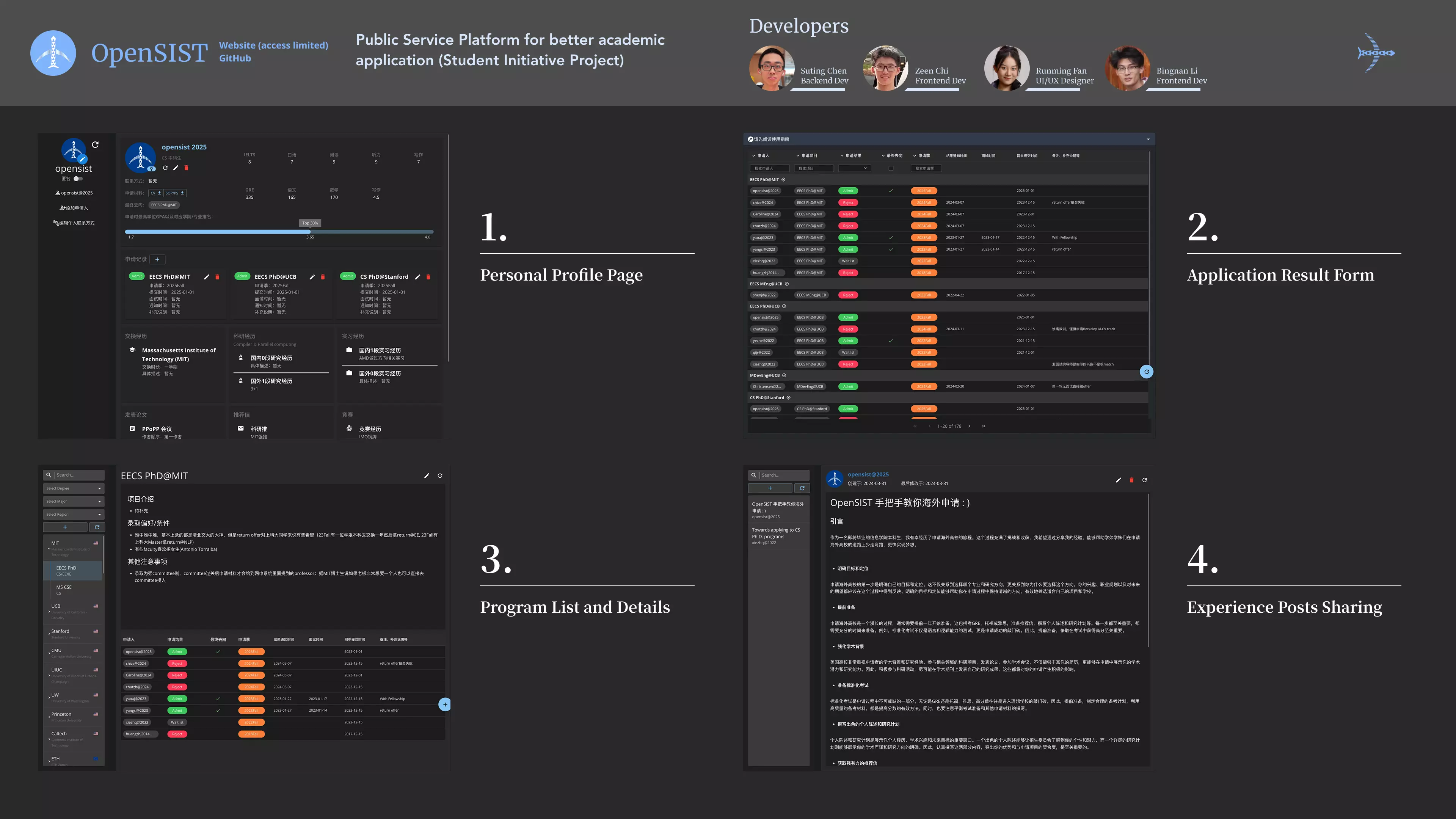
Task: Click pencil edit icon under opensist 2025
Action: [175, 167]
